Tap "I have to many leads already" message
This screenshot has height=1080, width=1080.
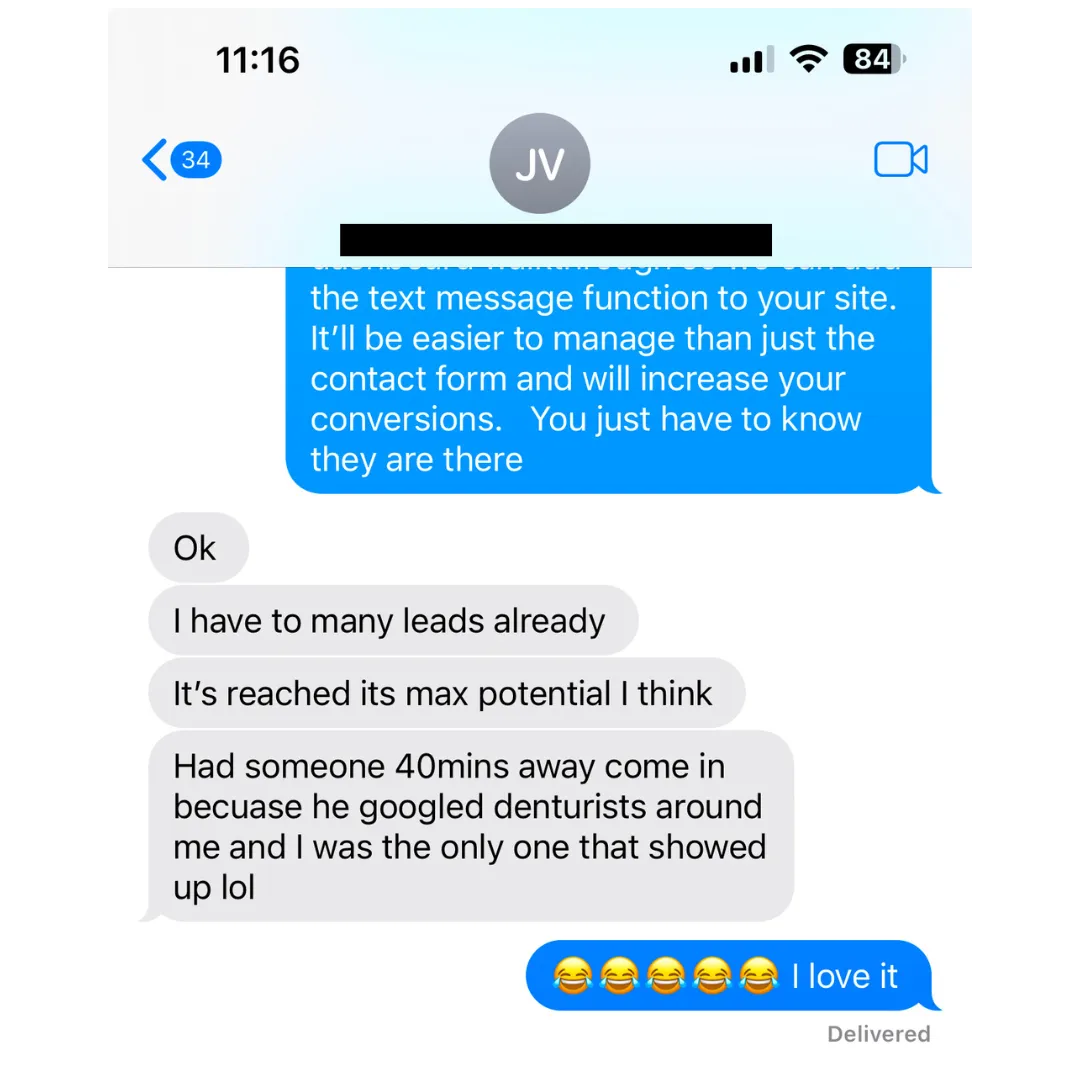tap(393, 621)
